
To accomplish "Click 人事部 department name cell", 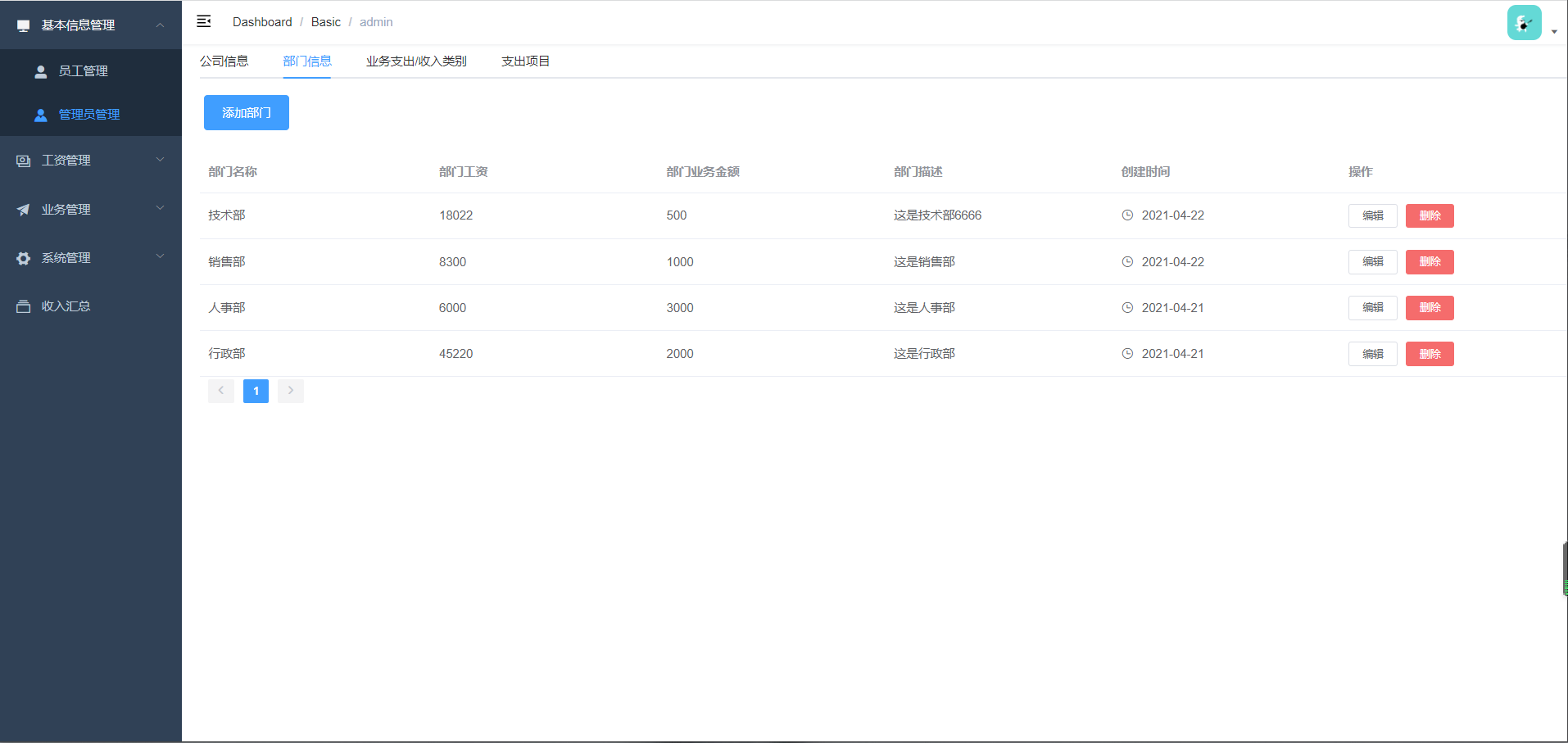I will pyautogui.click(x=227, y=308).
